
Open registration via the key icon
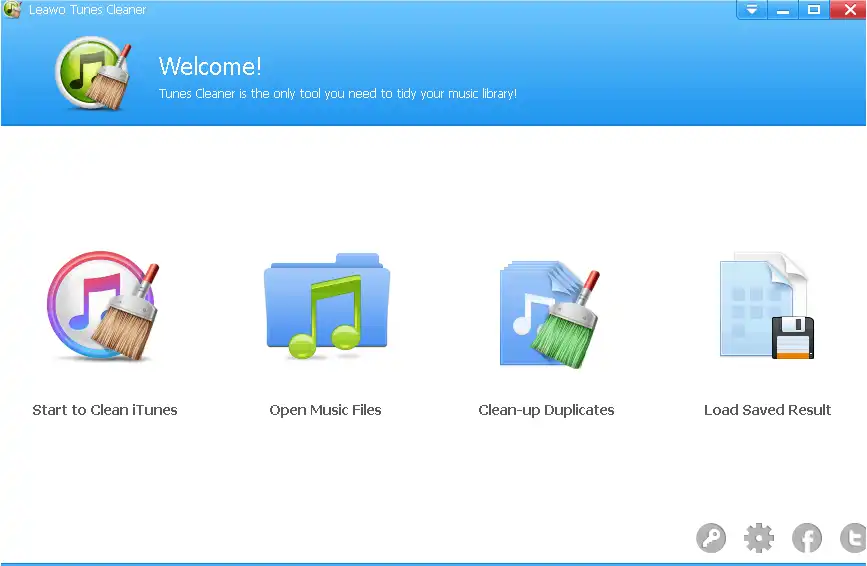pyautogui.click(x=711, y=539)
